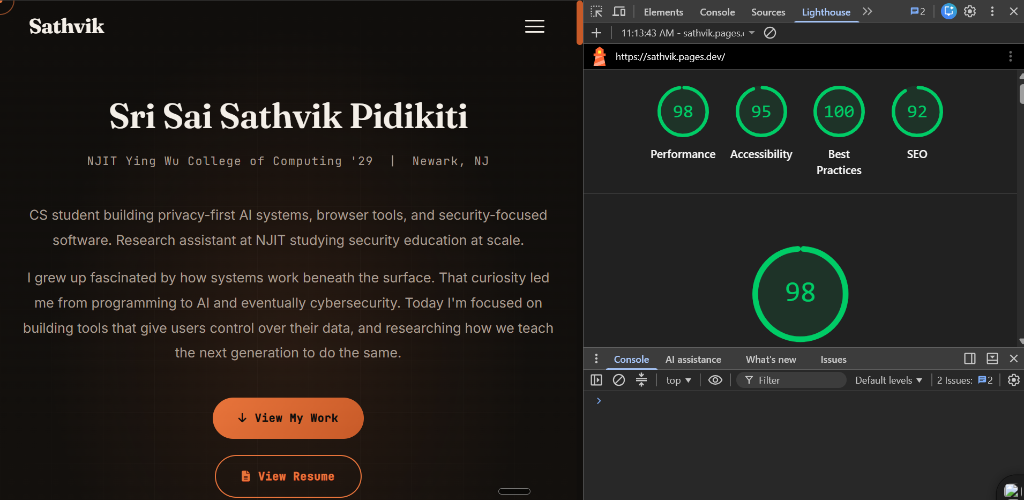Viewport: 1024px width, 500px height.
Task: Click the large Performance 98 gauge
Action: point(800,293)
